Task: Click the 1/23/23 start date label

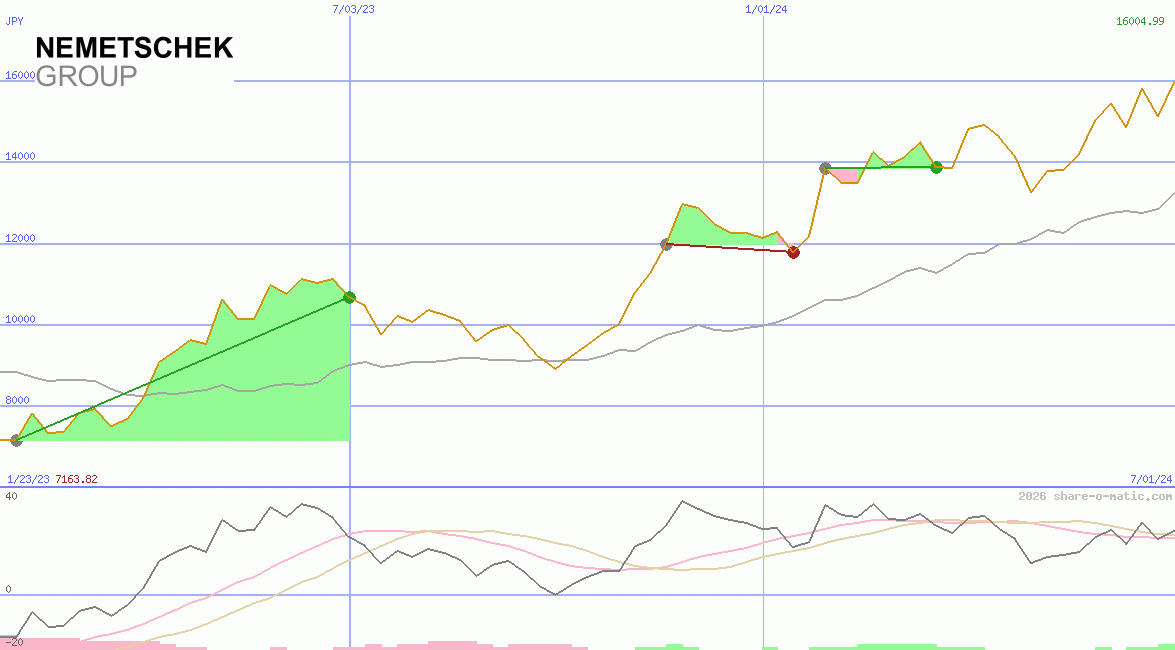Action: click(x=28, y=479)
